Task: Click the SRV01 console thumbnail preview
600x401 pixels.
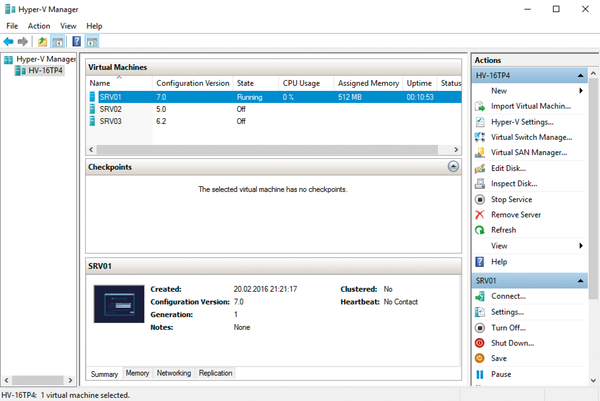Action: (x=119, y=304)
